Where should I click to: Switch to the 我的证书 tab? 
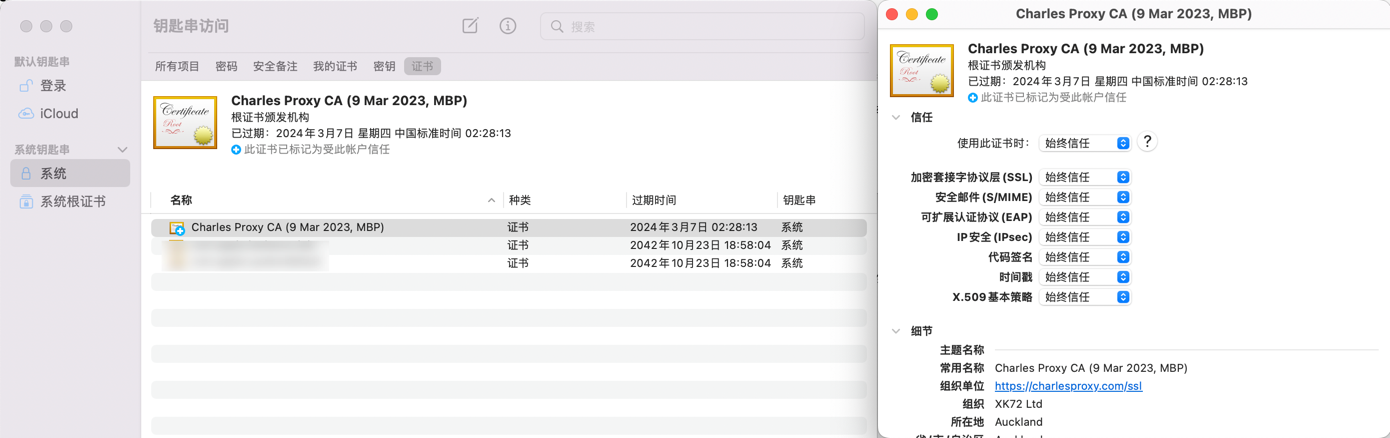[x=335, y=66]
